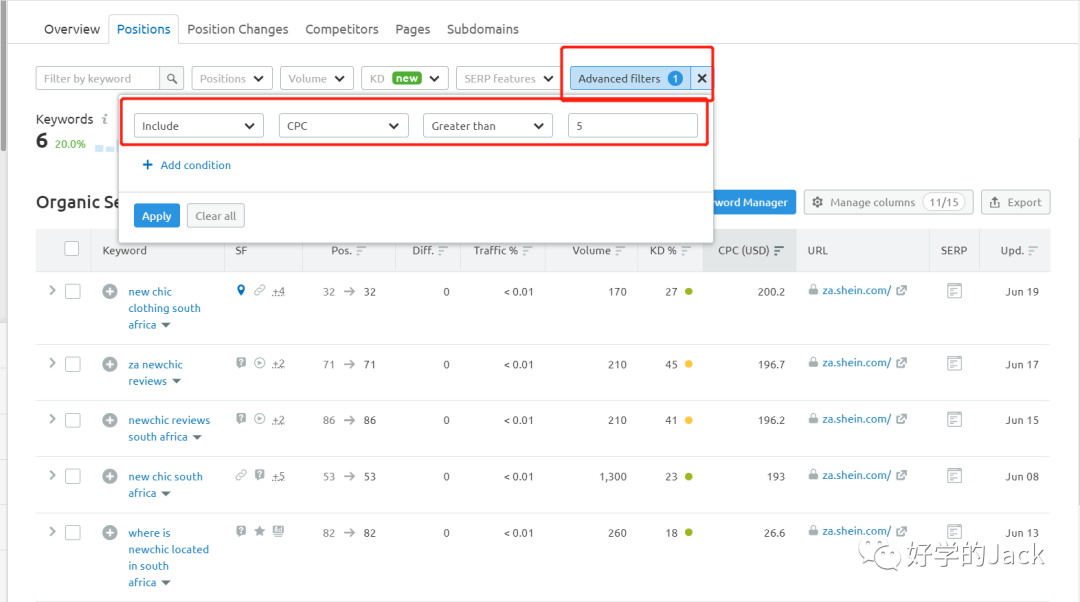
Task: Click the keyword search magnifier icon
Action: click(x=172, y=79)
